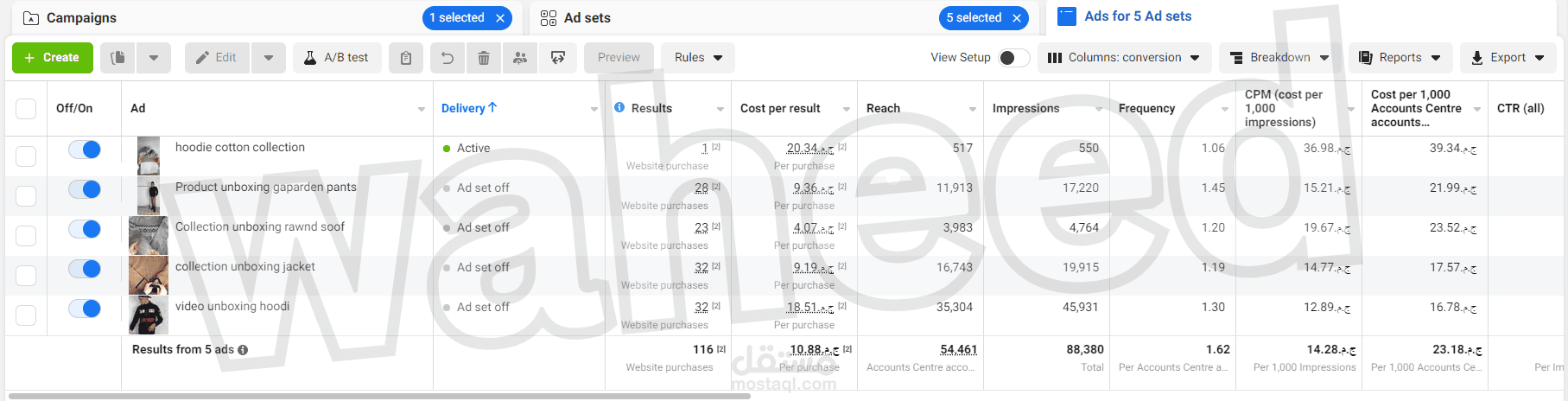This screenshot has height=401, width=1568.
Task: Switch to the Campaigns tab
Action: 81,18
